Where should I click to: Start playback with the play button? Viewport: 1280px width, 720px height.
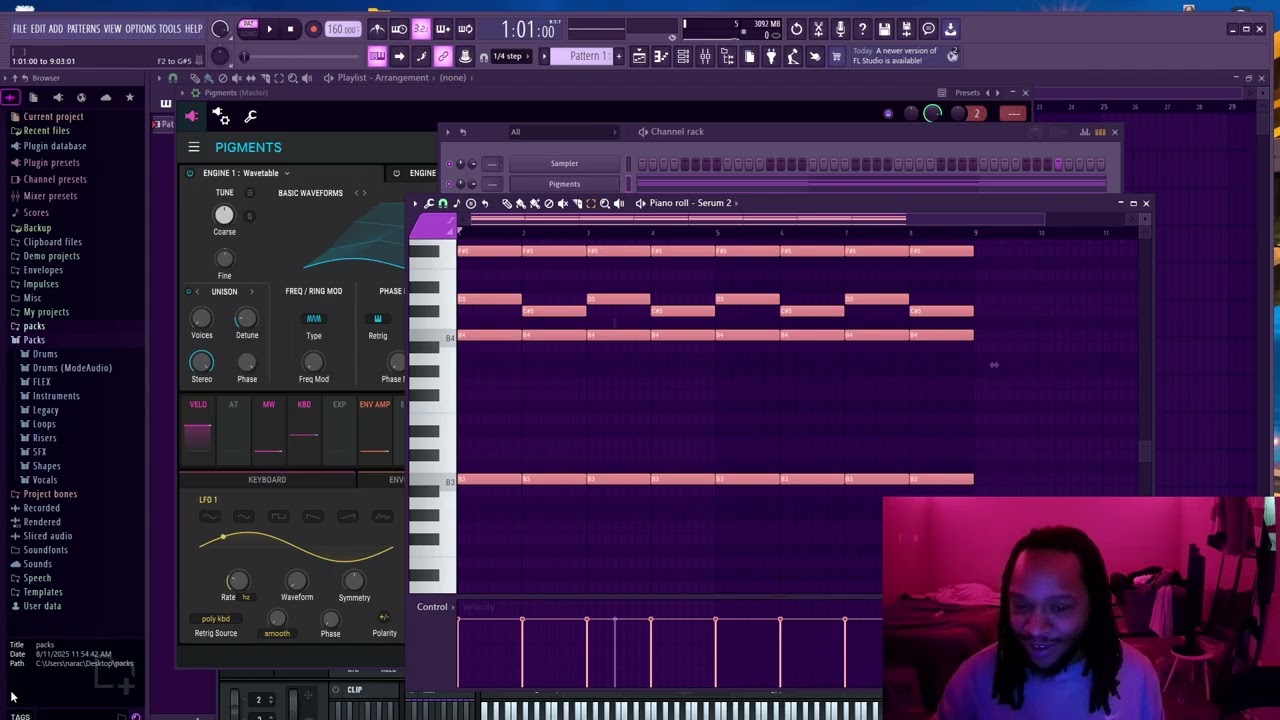(x=269, y=29)
